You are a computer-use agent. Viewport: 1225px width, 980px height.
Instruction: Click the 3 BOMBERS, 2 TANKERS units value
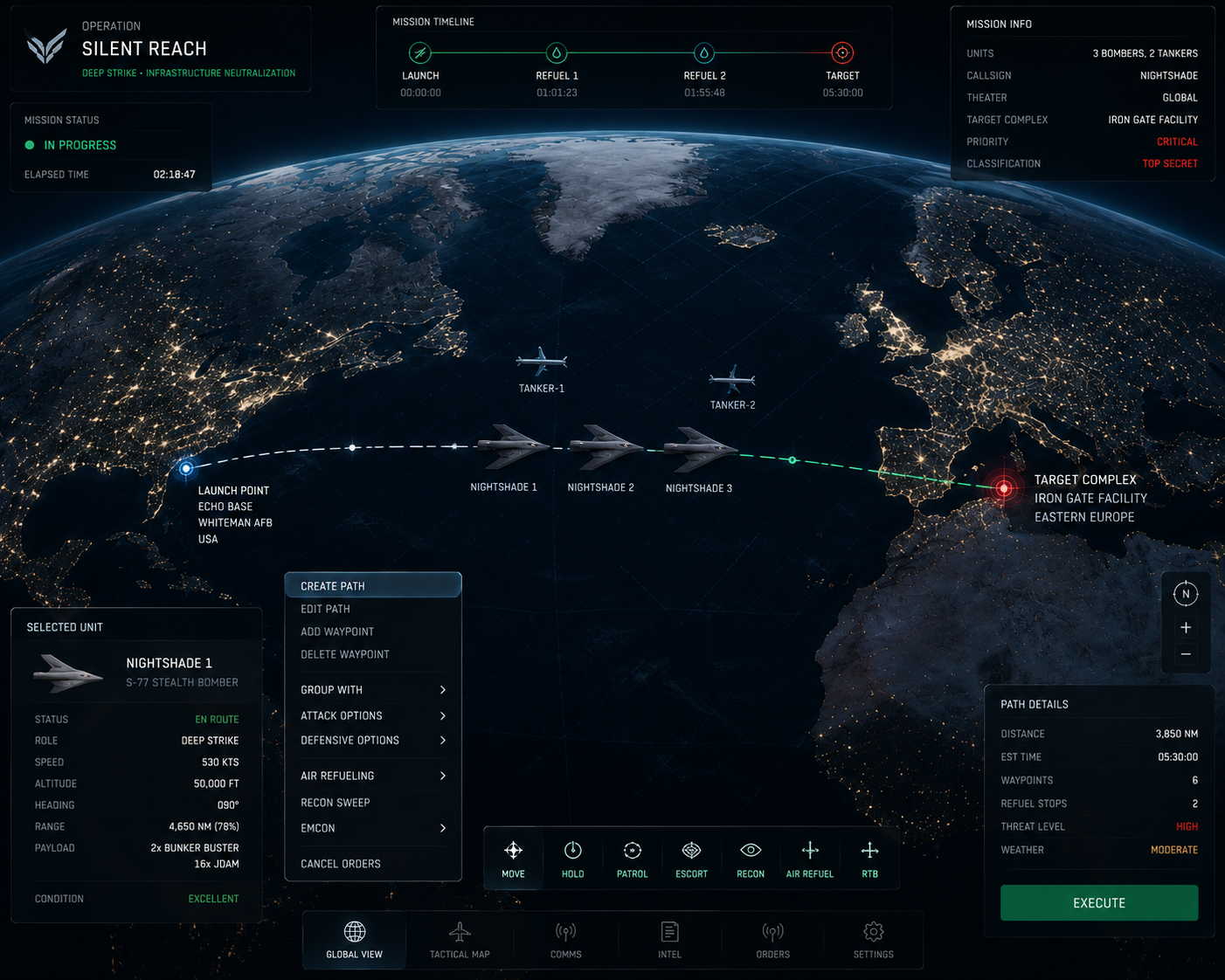point(1145,53)
